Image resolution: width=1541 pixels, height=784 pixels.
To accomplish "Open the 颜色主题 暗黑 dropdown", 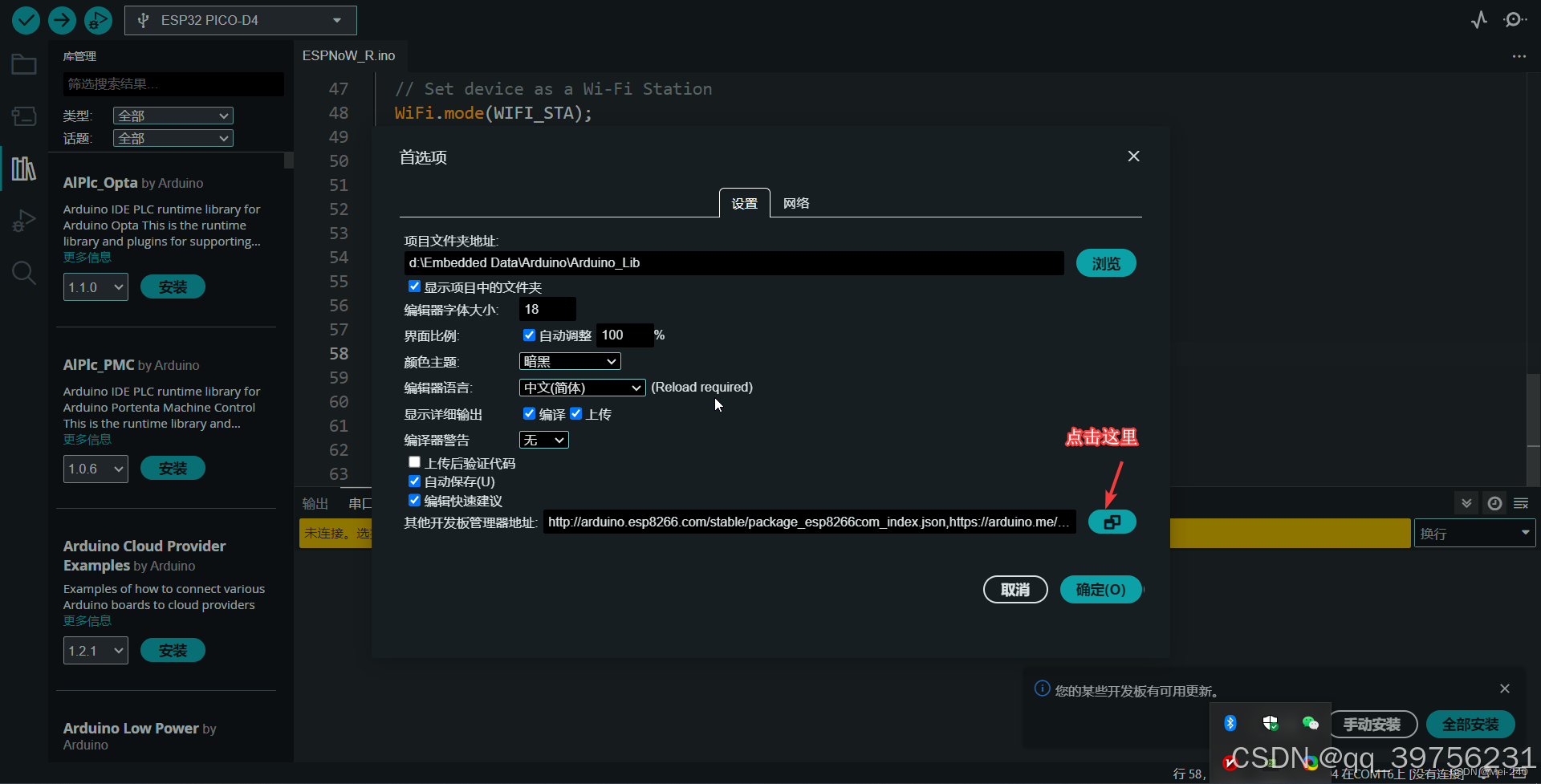I will tap(570, 362).
